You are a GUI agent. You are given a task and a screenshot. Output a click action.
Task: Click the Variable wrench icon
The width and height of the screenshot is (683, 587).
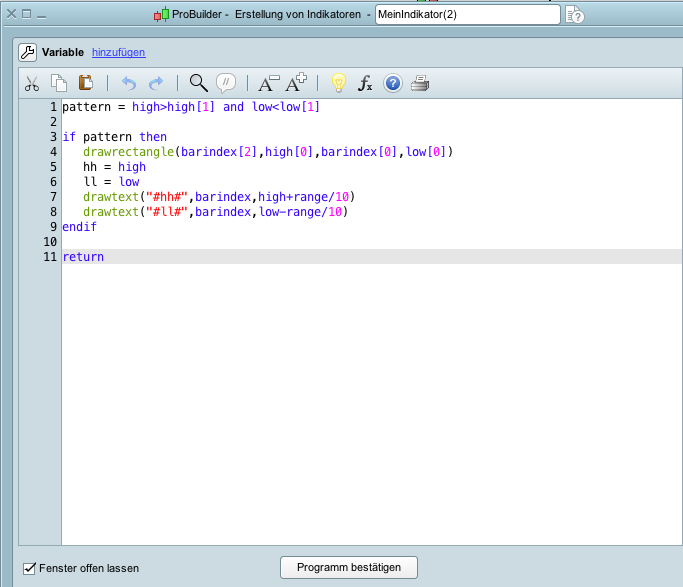(x=28, y=52)
